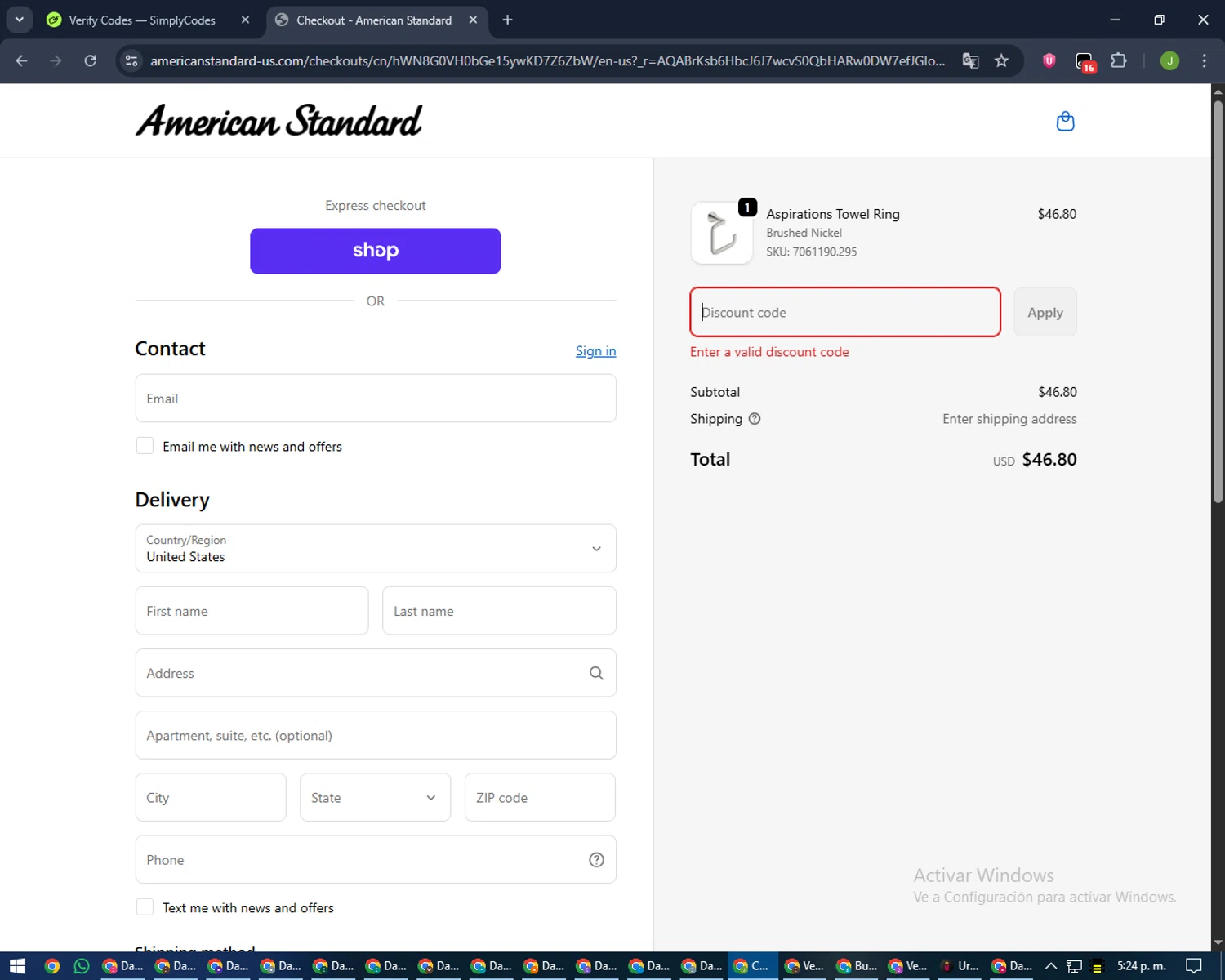Click the ZIP code field
Image resolution: width=1225 pixels, height=980 pixels.
(540, 797)
